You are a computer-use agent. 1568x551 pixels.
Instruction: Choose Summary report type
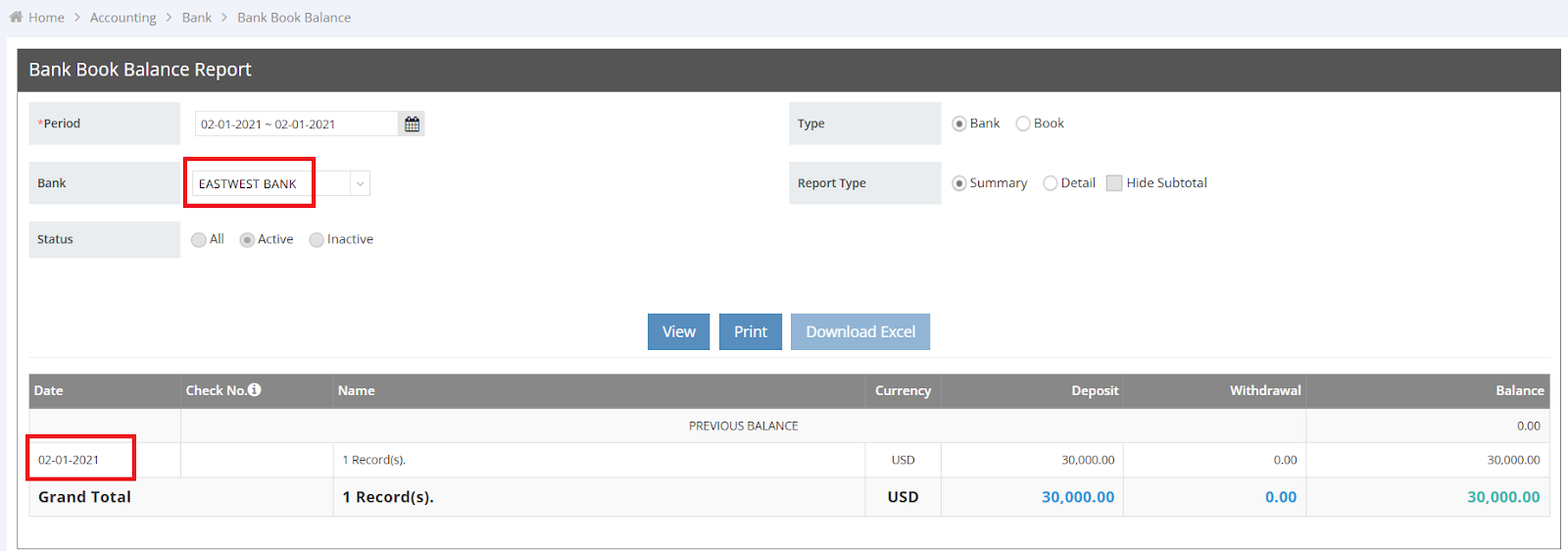(958, 183)
